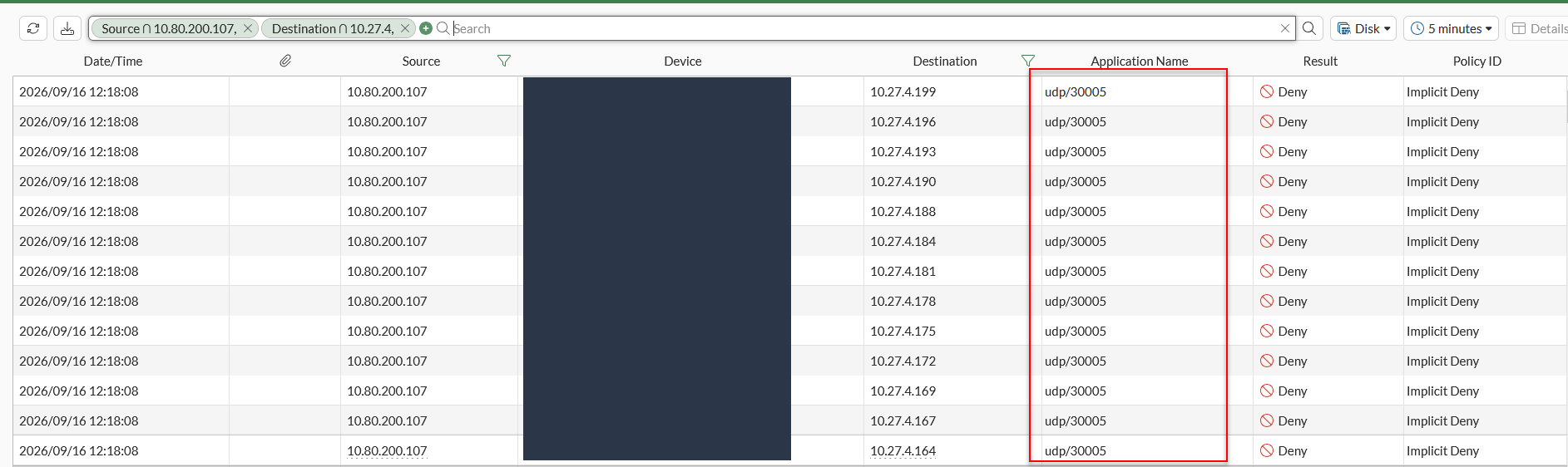Screen dimensions: 1568x467
Task: Open the Details panel
Action: pyautogui.click(x=1539, y=28)
